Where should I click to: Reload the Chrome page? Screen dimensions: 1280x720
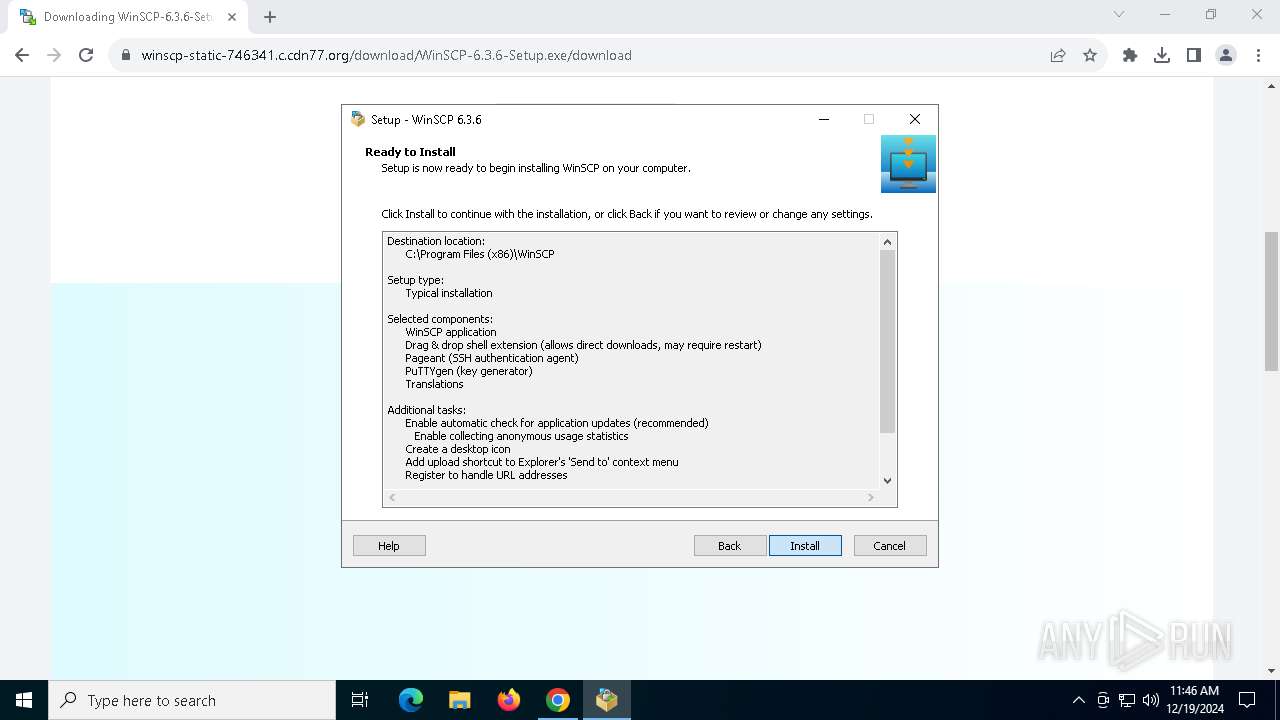86,55
